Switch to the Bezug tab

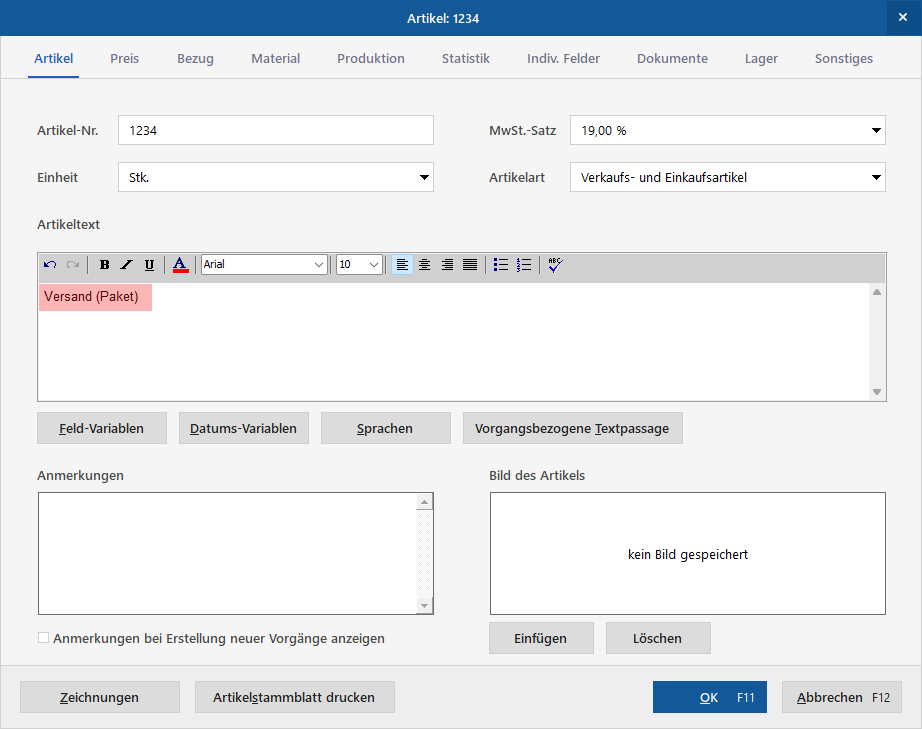pyautogui.click(x=195, y=59)
